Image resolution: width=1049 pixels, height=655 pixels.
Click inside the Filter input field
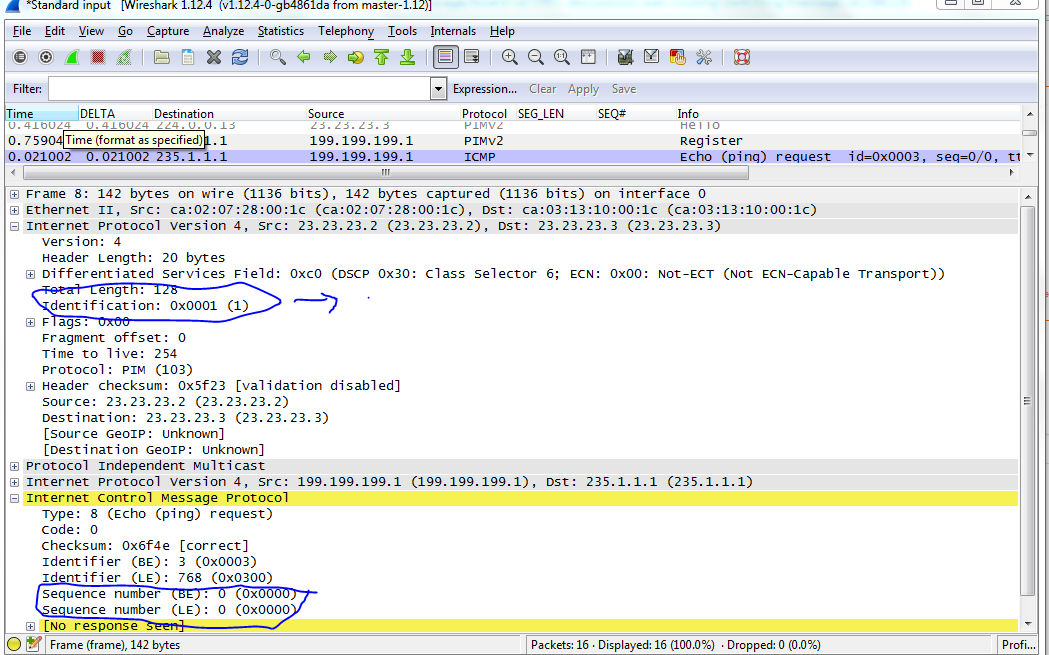tap(230, 89)
